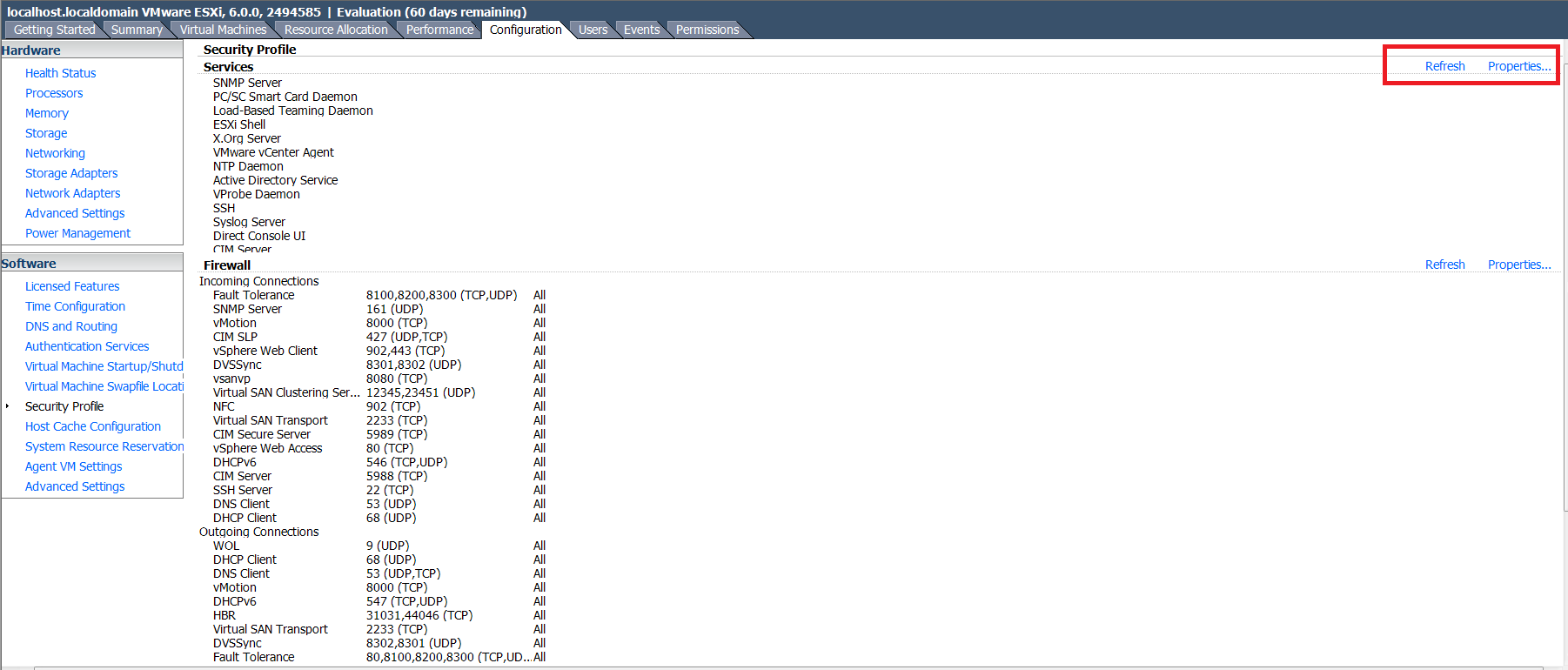Viewport: 1568px width, 670px height.
Task: Open the Users tab
Action: pos(593,30)
